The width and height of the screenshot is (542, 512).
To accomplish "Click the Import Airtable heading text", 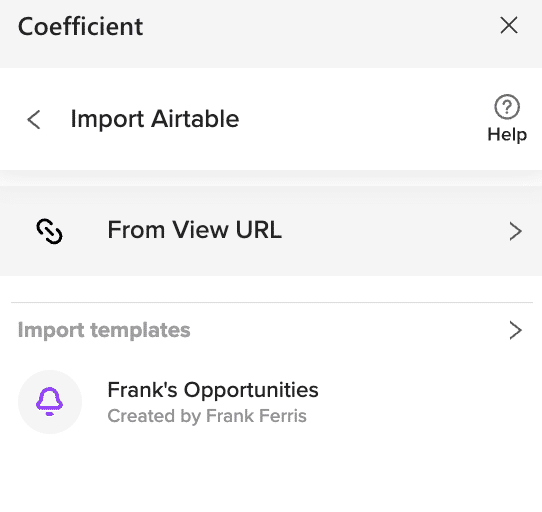I will click(155, 119).
